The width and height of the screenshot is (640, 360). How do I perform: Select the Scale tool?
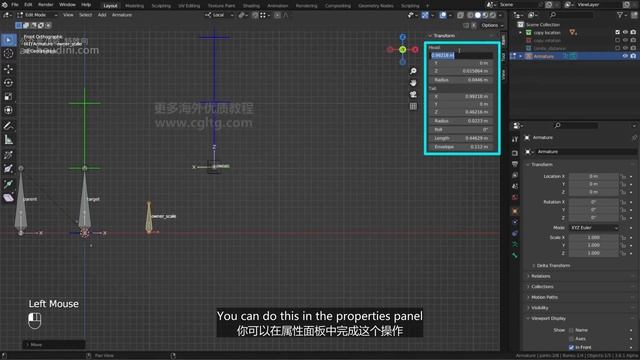9,97
